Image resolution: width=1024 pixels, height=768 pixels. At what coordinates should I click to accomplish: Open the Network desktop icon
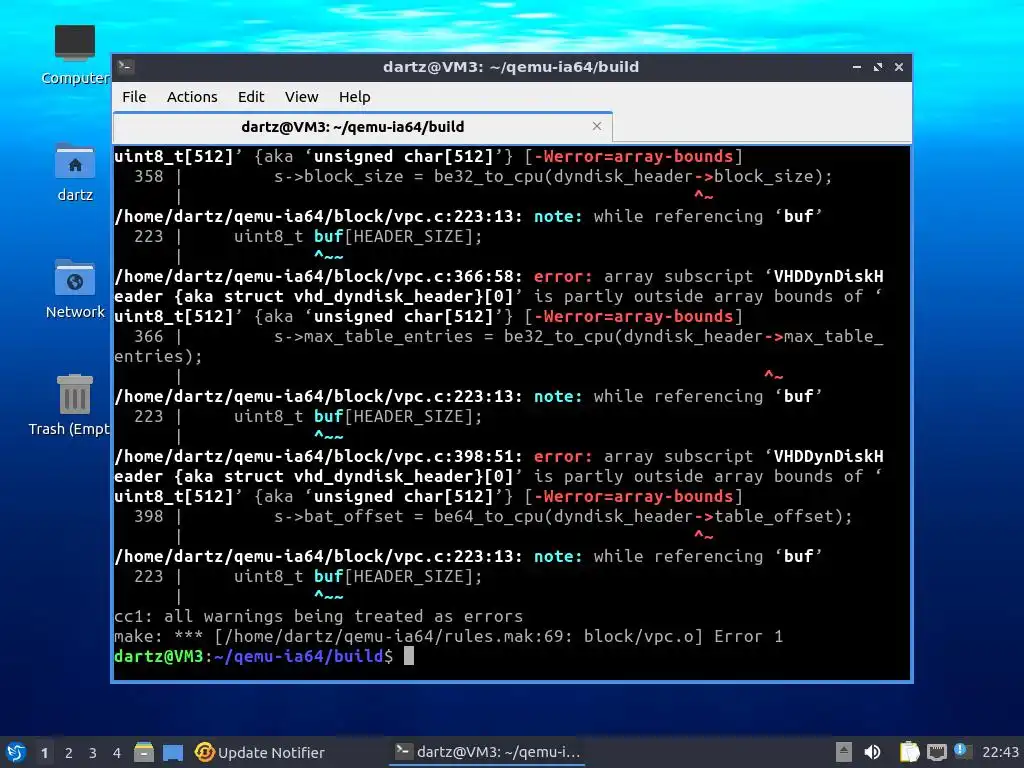(75, 289)
